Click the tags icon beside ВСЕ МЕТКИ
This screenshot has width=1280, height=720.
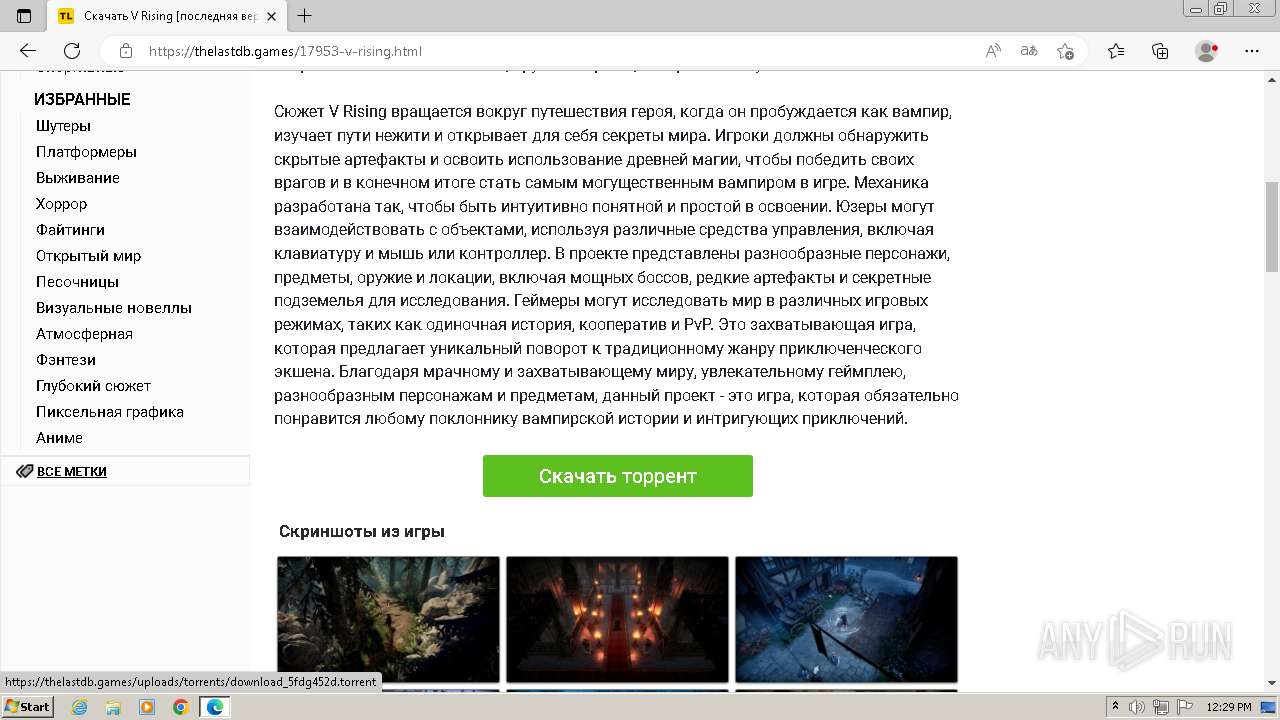tap(24, 471)
